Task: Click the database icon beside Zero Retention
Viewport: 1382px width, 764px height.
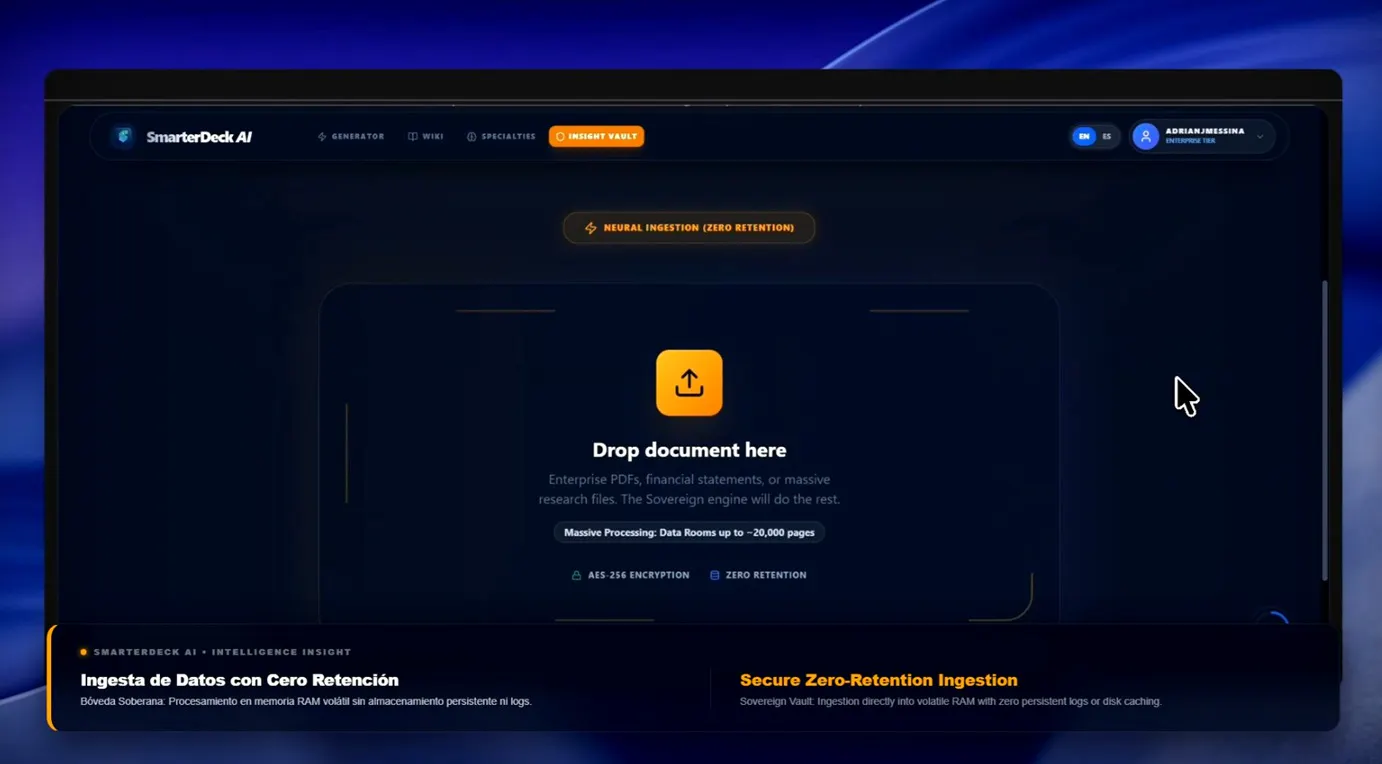Action: point(715,575)
